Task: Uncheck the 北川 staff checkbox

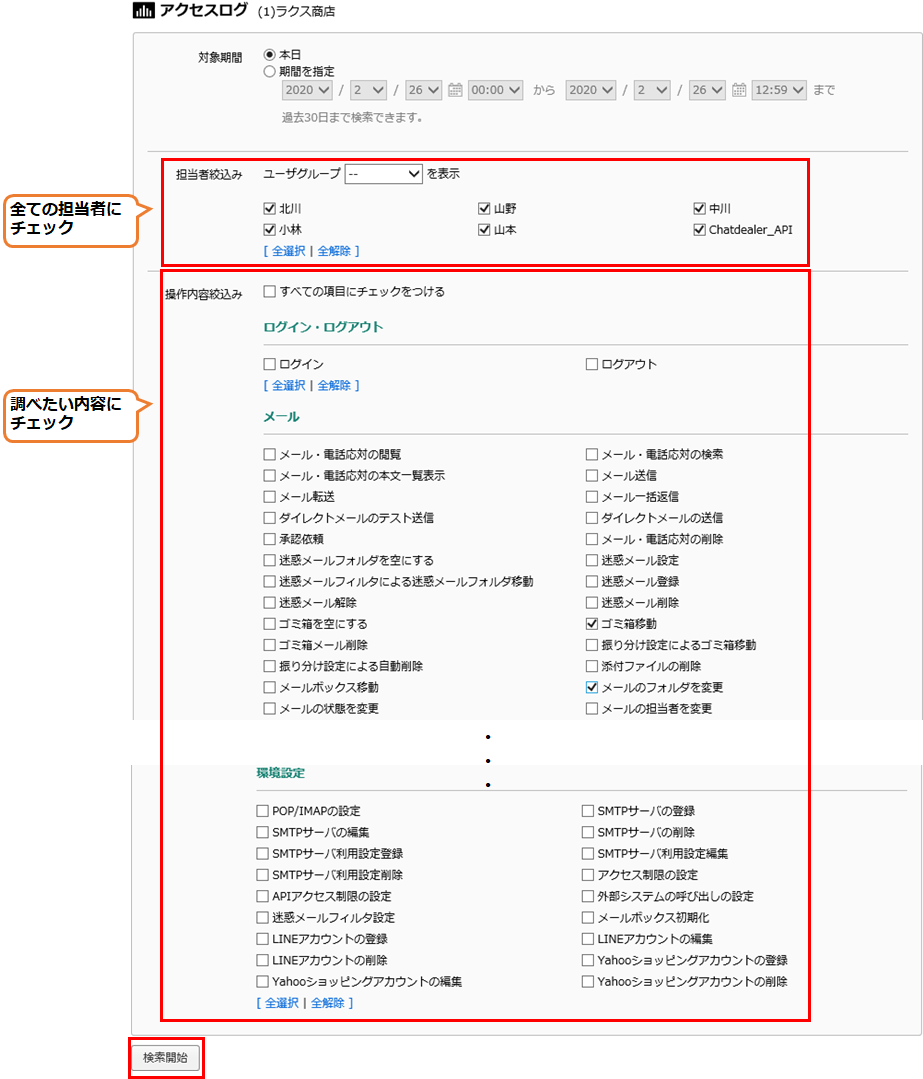Action: [270, 209]
